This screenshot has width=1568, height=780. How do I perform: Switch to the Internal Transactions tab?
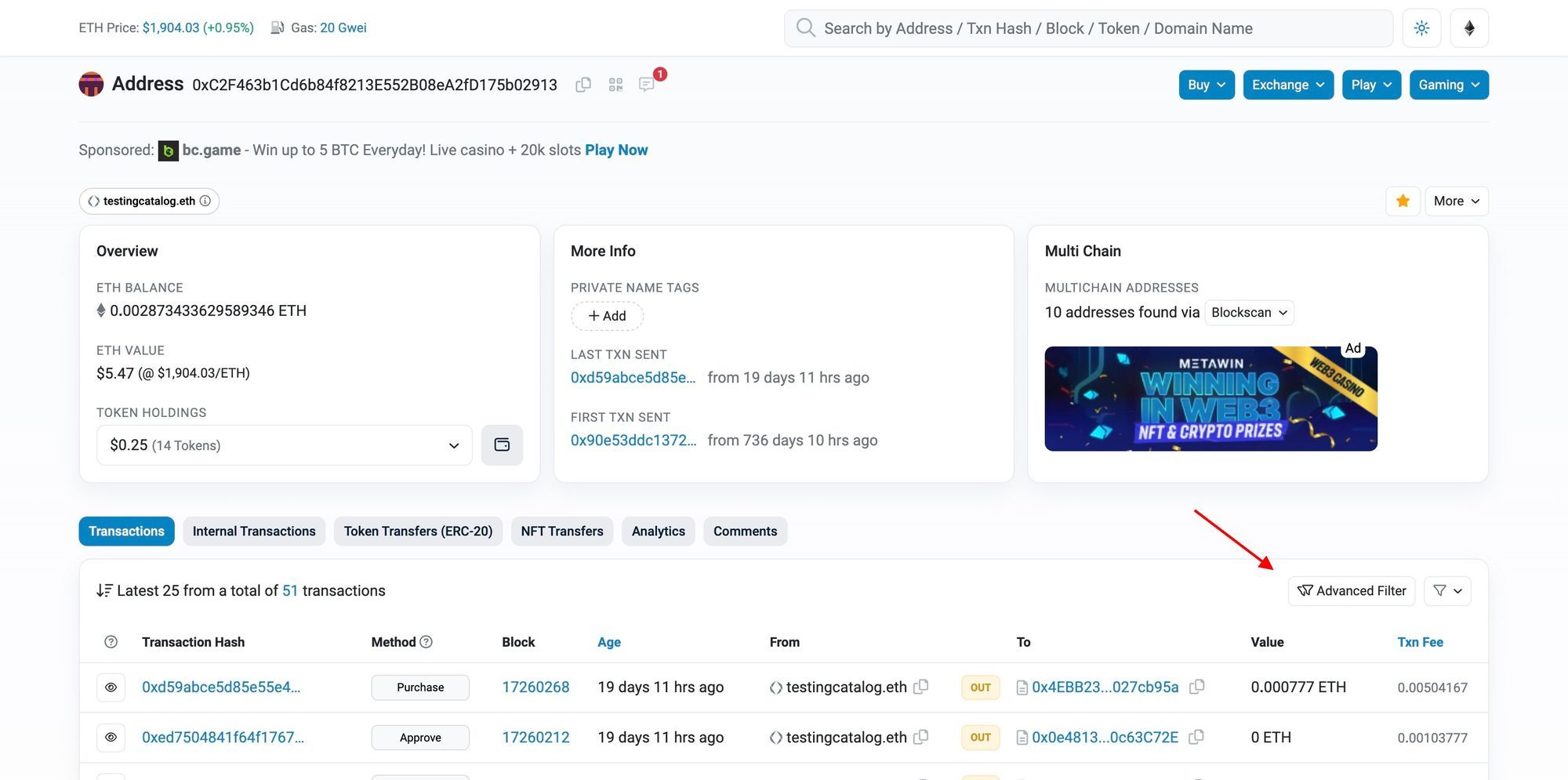click(254, 531)
